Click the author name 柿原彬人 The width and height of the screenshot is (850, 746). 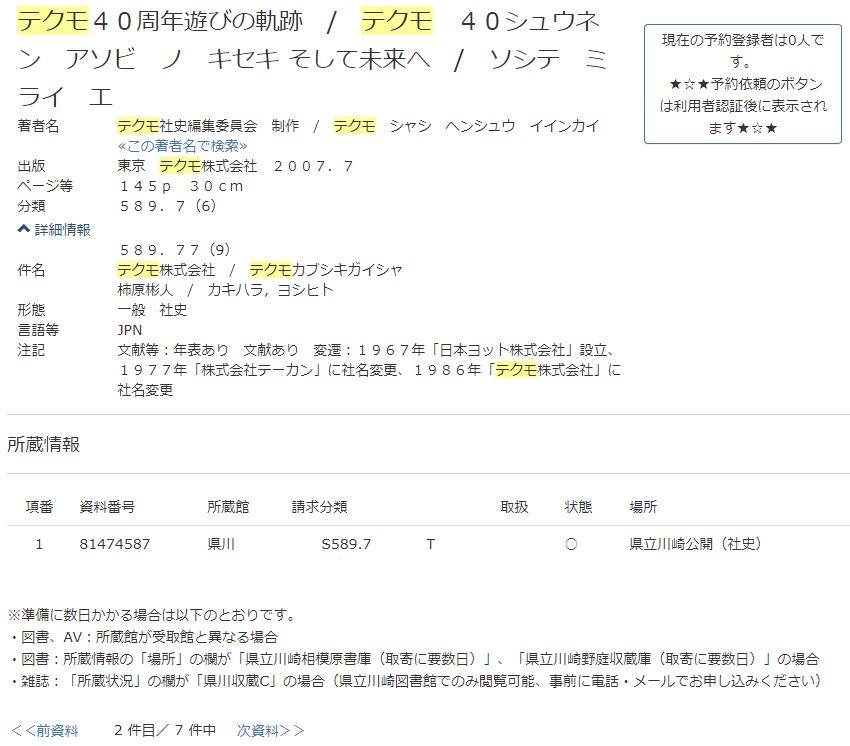tap(140, 291)
